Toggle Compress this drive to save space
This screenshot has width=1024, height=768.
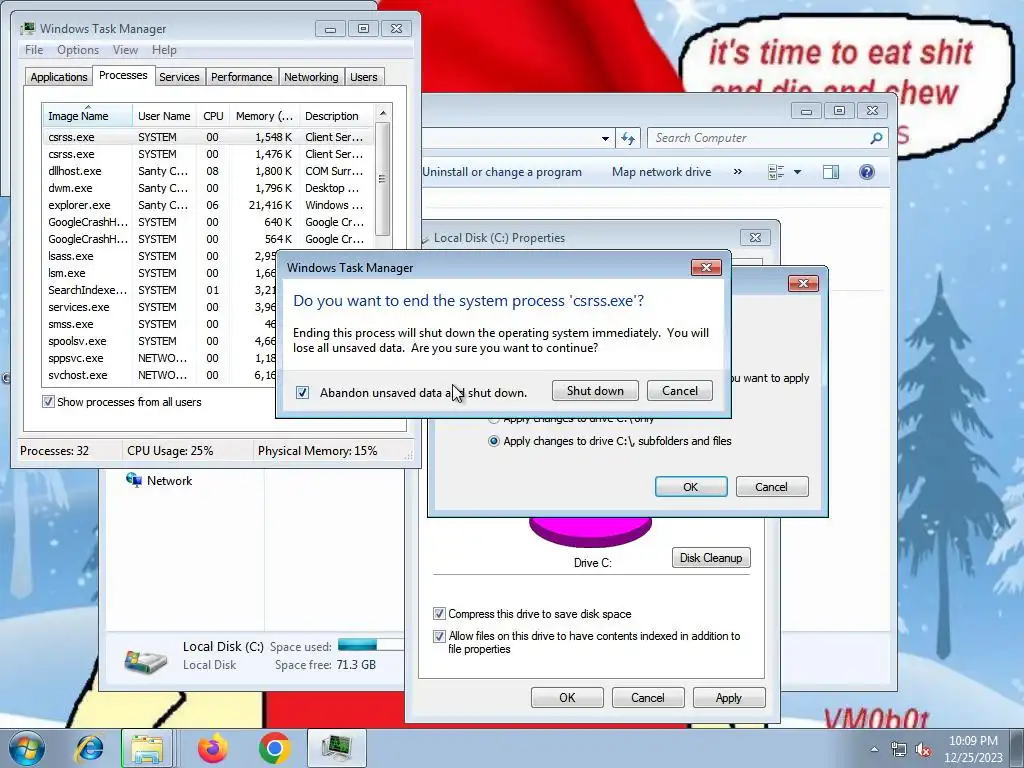[439, 614]
